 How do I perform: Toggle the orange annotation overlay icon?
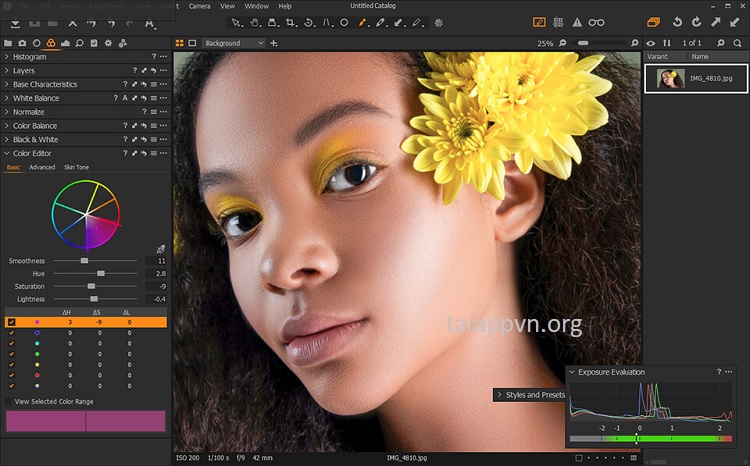point(539,22)
